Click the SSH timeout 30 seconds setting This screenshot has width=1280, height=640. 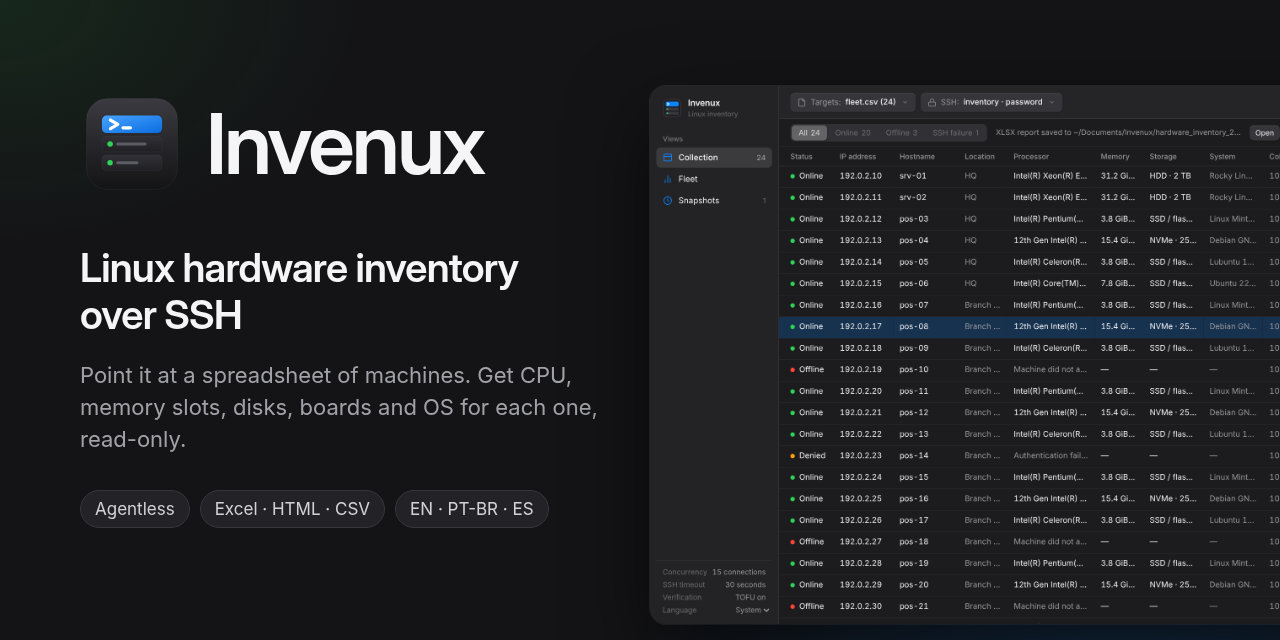[714, 585]
